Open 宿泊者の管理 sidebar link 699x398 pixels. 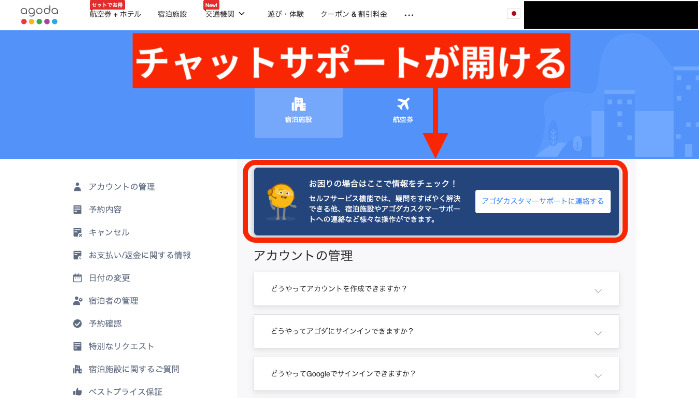113,301
